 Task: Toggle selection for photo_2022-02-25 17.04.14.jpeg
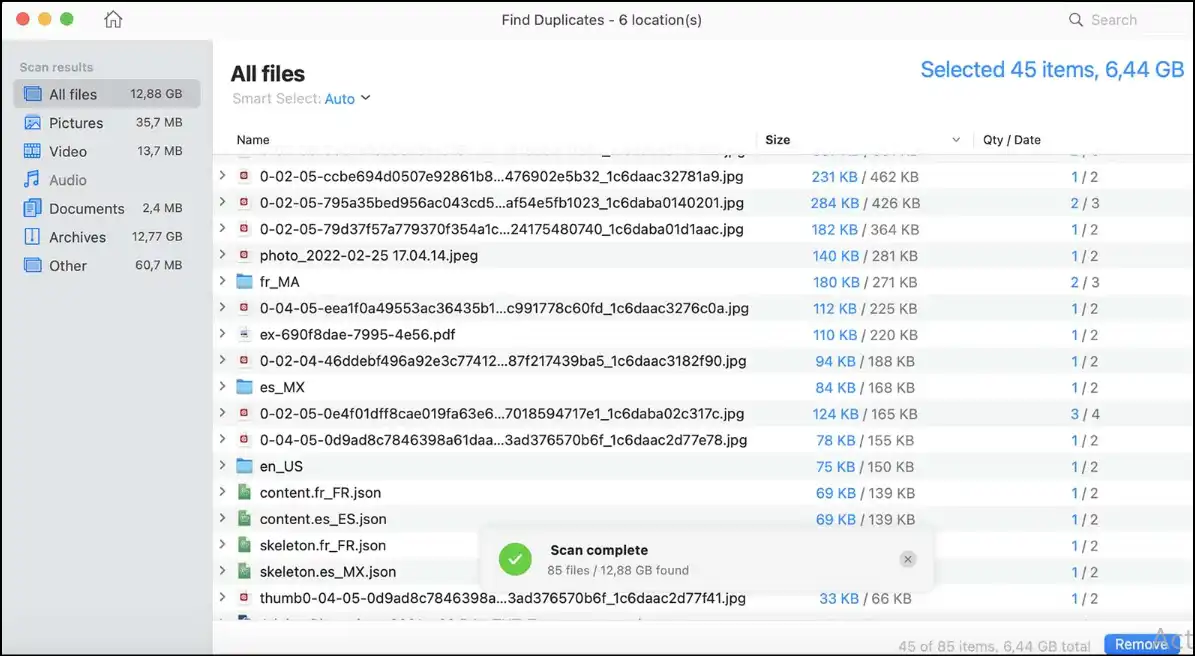pyautogui.click(x=243, y=255)
